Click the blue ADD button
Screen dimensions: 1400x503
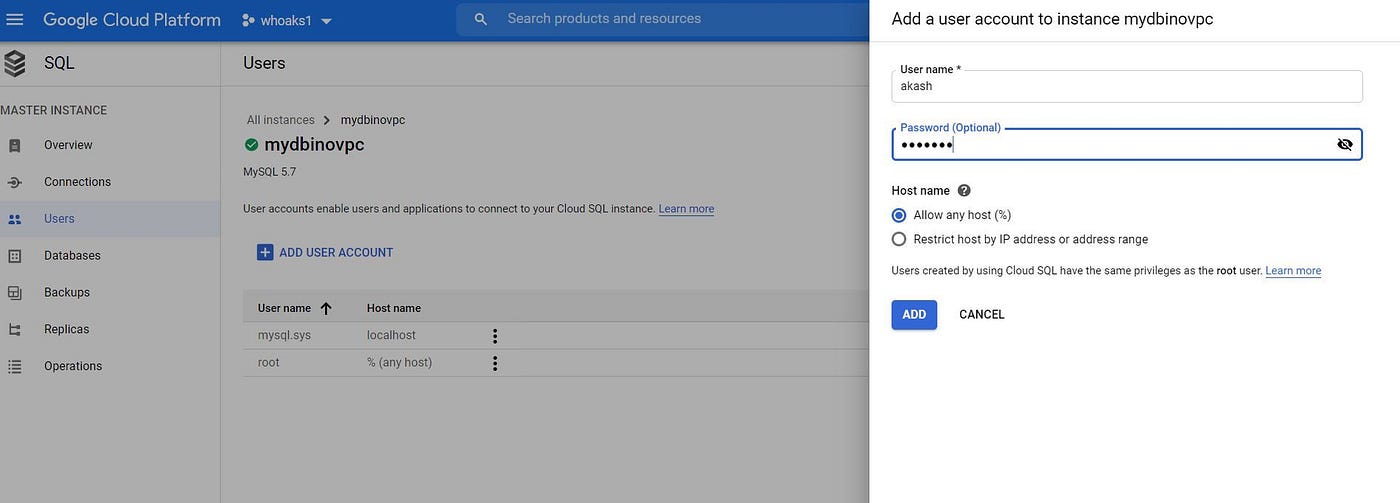coord(914,314)
